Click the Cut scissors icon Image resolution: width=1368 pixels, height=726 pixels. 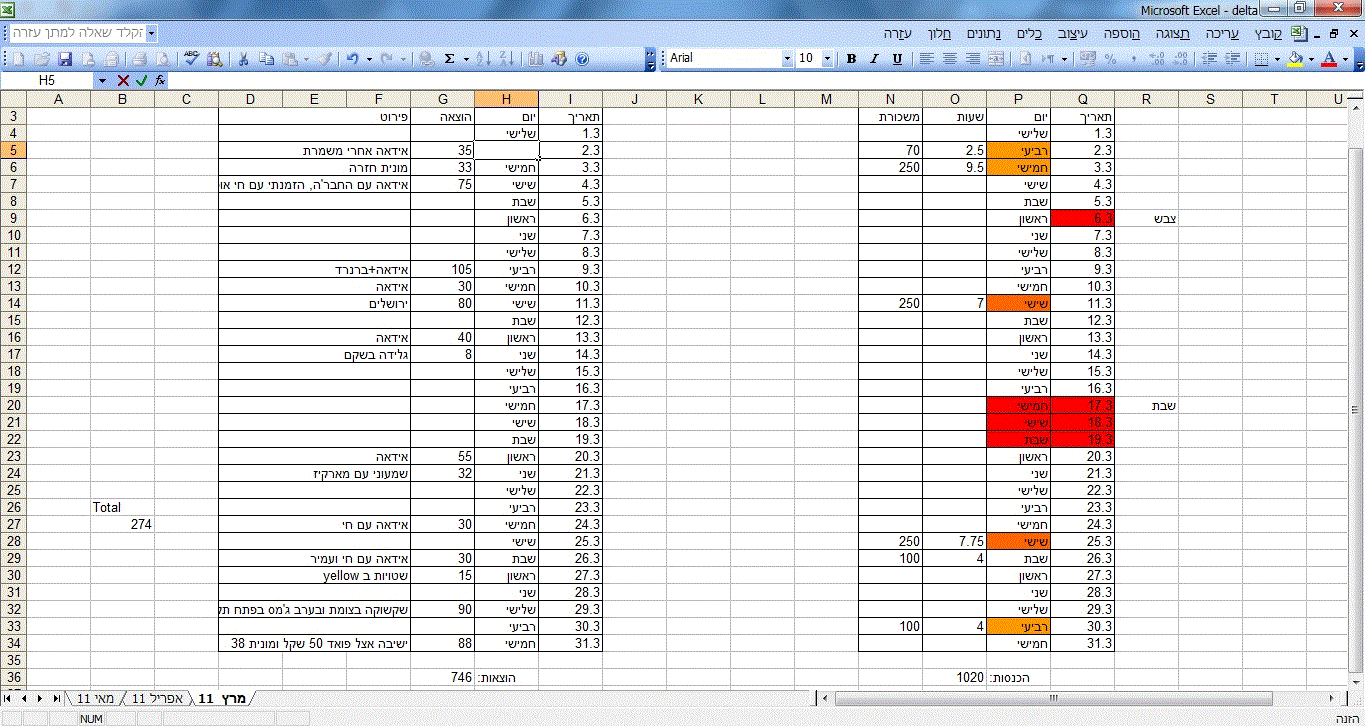pos(243,59)
